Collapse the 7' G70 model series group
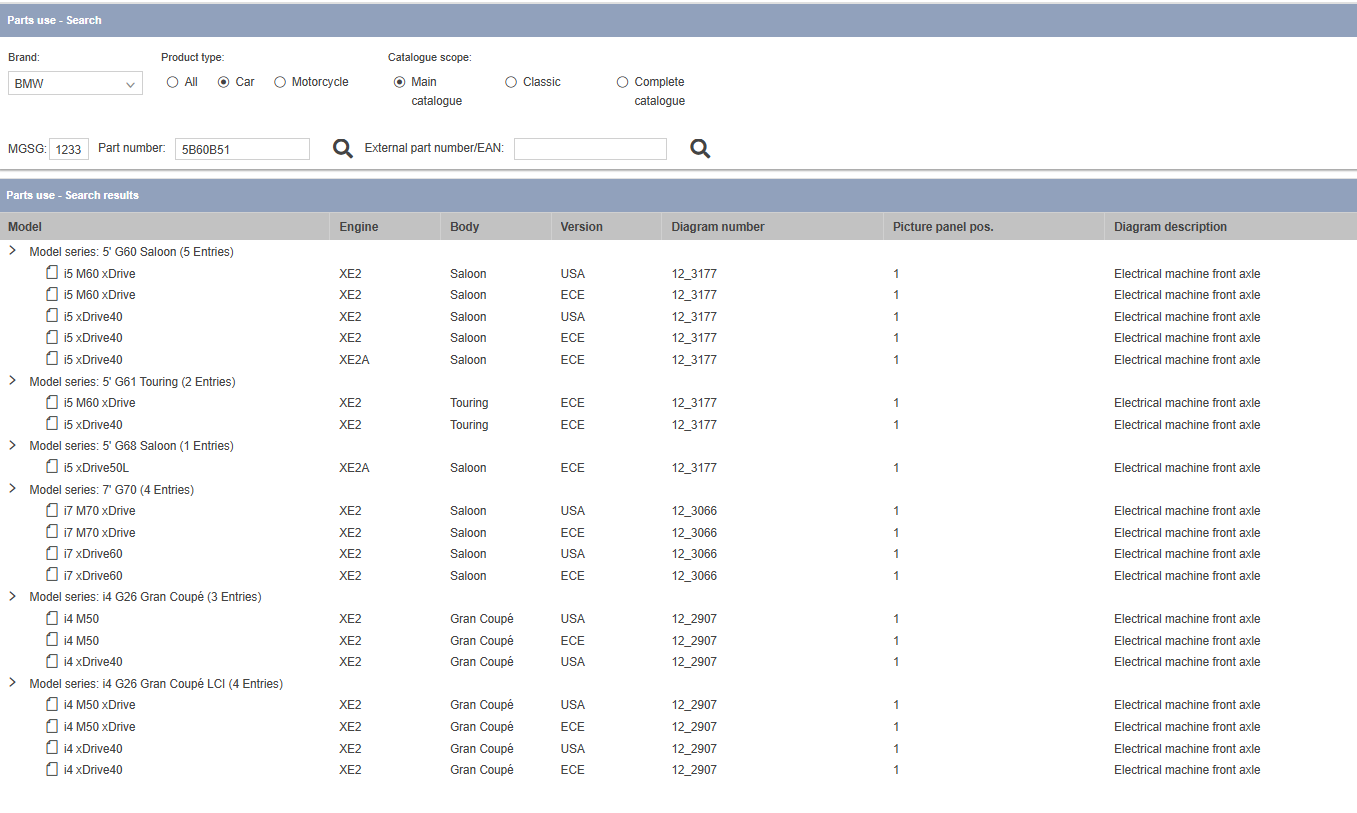 [x=13, y=489]
